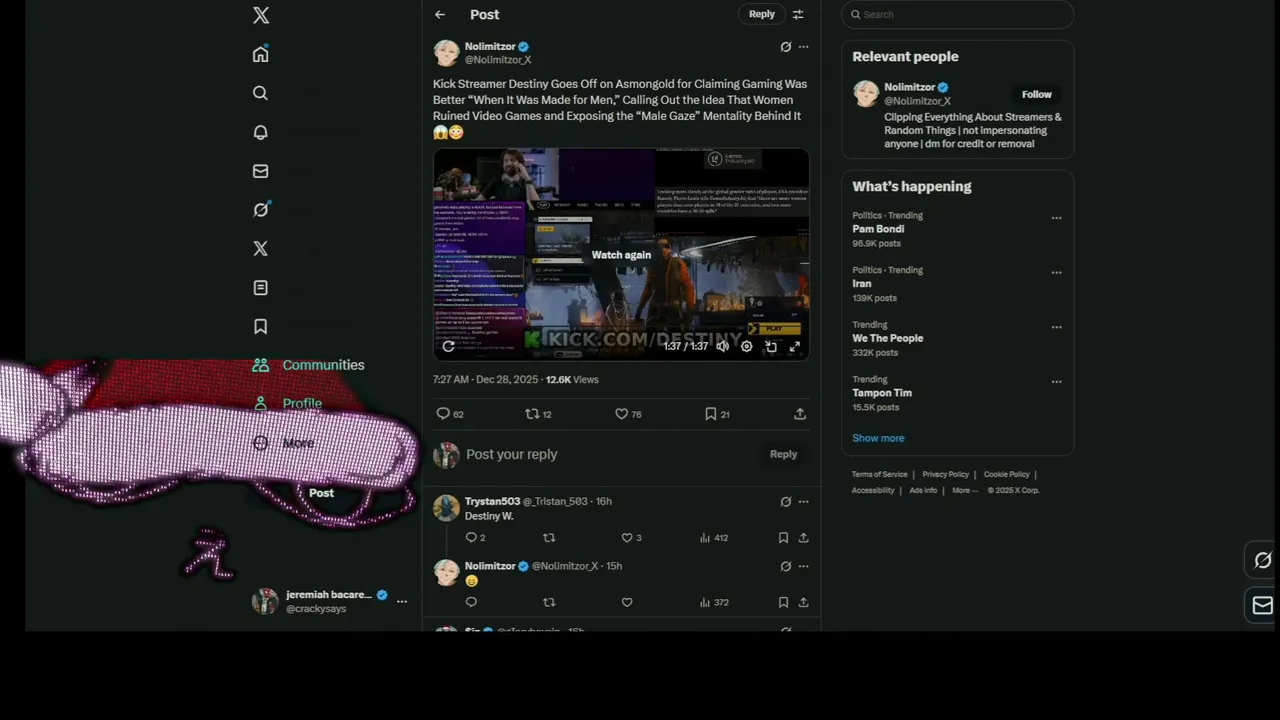This screenshot has height=720, width=1280.
Task: Reply to Nolimitzor's emoji comment
Action: pyautogui.click(x=471, y=602)
